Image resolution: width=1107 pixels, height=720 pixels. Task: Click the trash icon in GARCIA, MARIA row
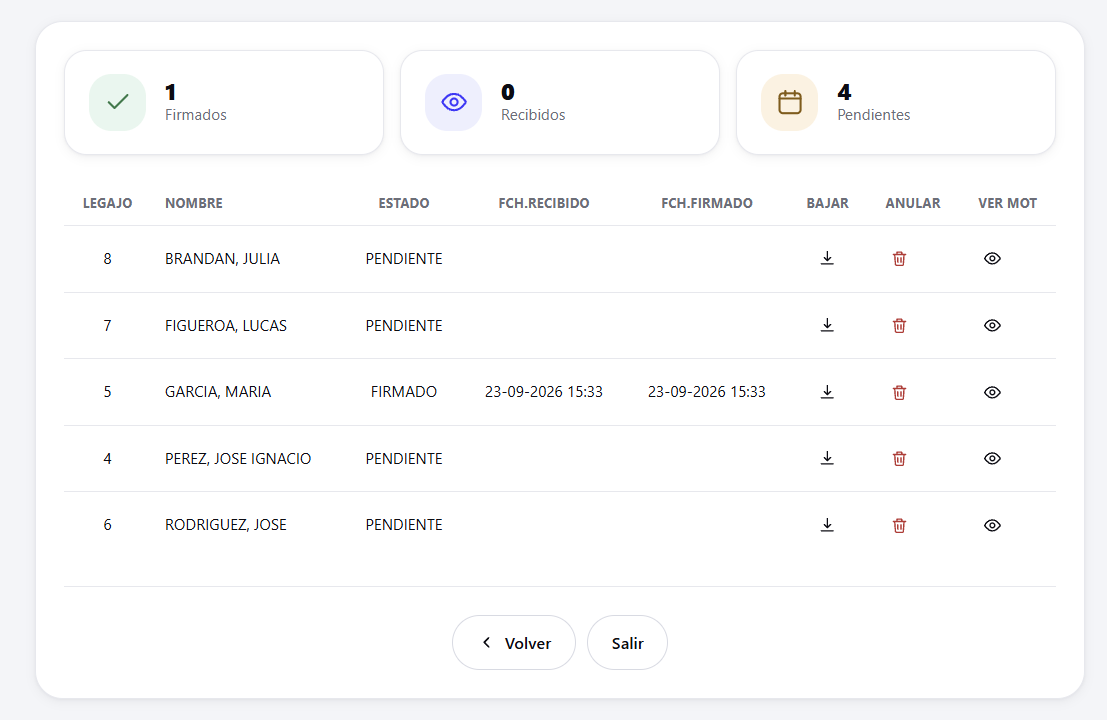899,392
